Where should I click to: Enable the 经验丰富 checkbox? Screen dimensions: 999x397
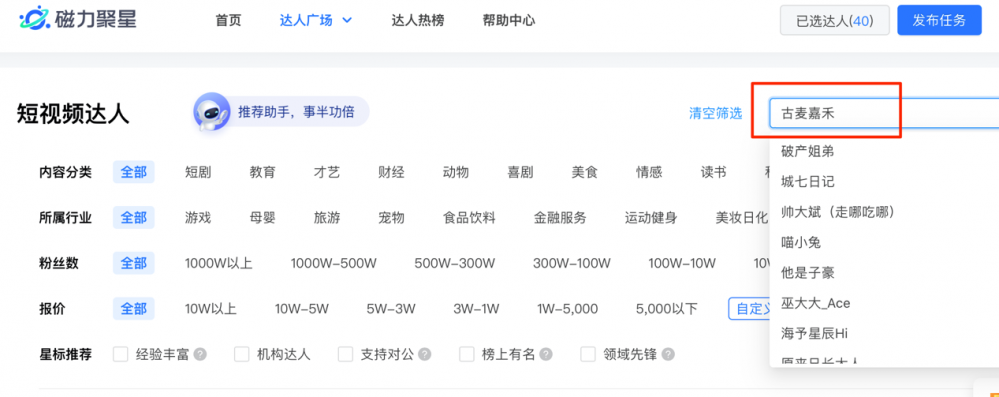(120, 354)
